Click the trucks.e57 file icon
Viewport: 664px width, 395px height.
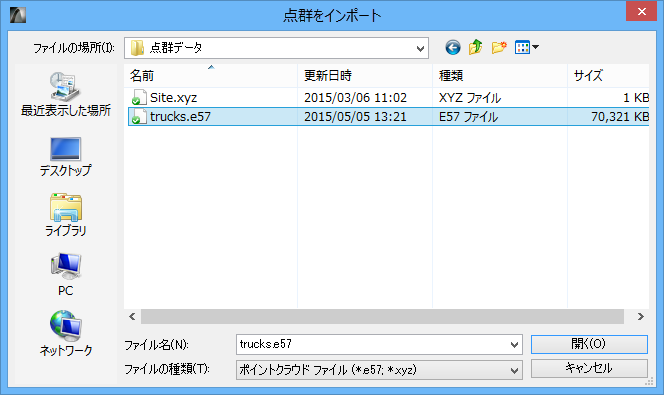pos(138,116)
